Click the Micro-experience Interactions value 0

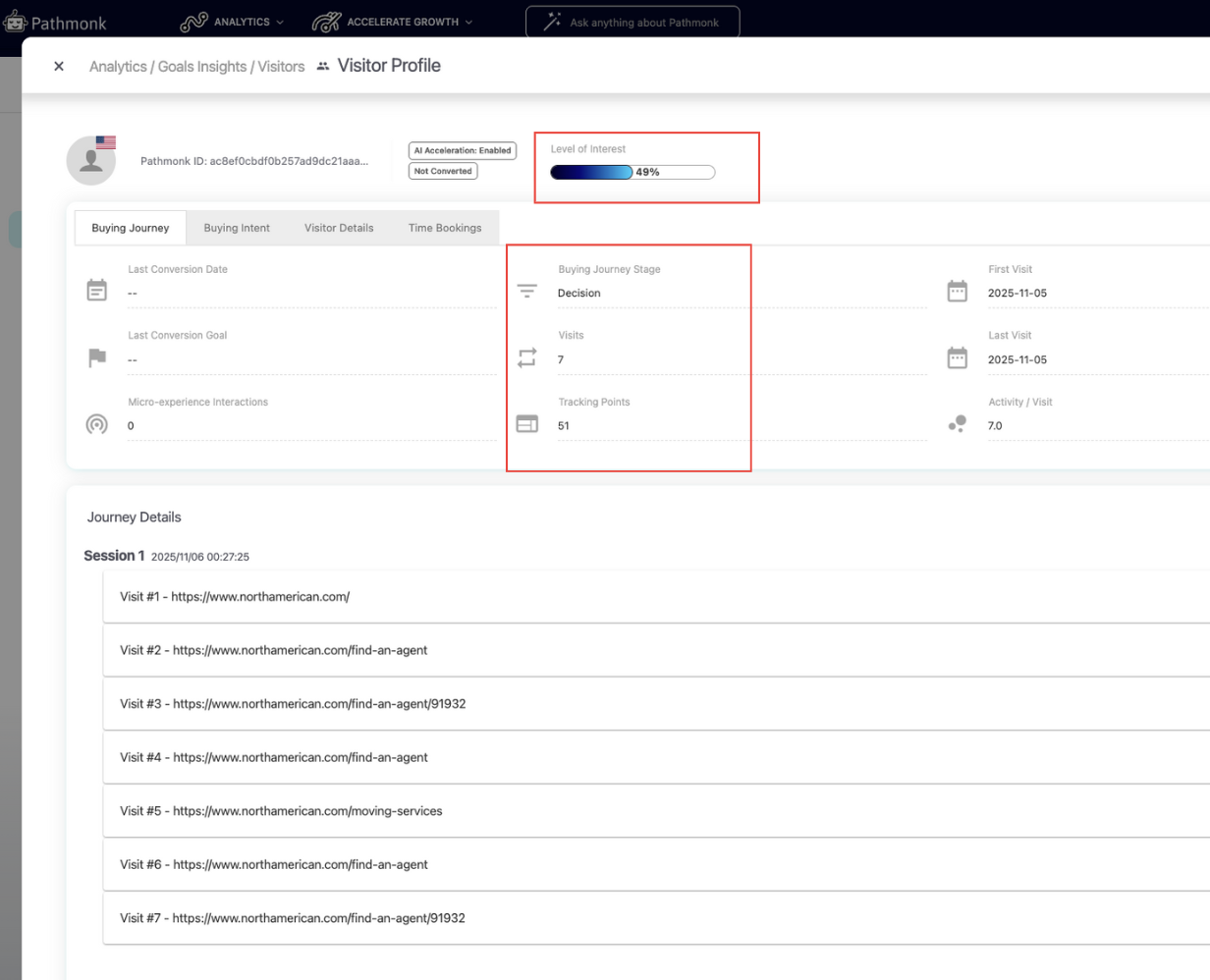(131, 426)
